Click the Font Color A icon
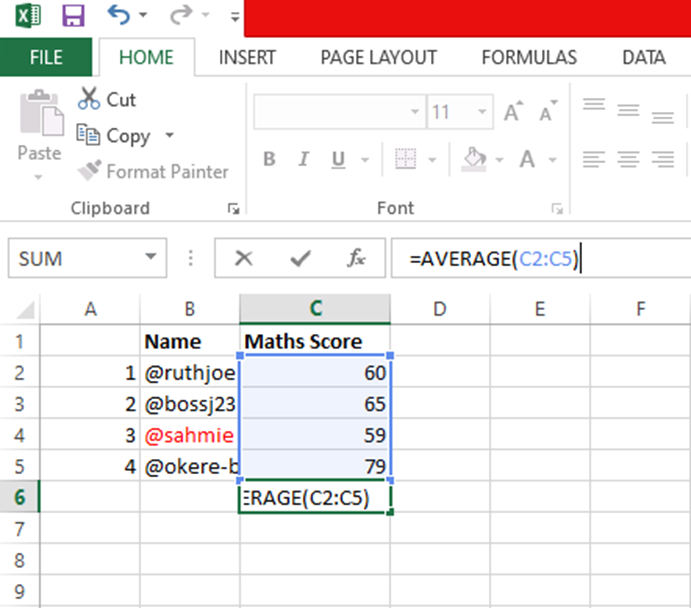 [x=527, y=159]
